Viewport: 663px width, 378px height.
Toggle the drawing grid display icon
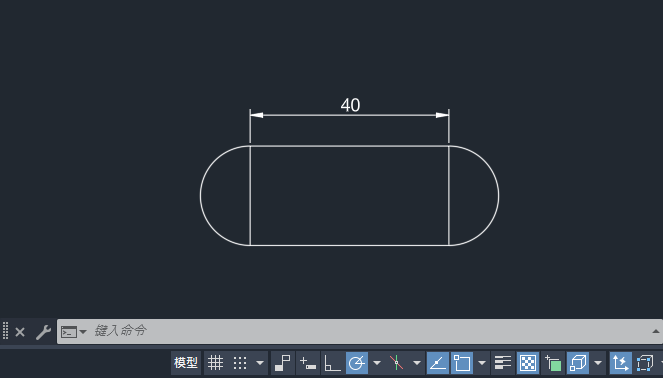[x=215, y=363]
